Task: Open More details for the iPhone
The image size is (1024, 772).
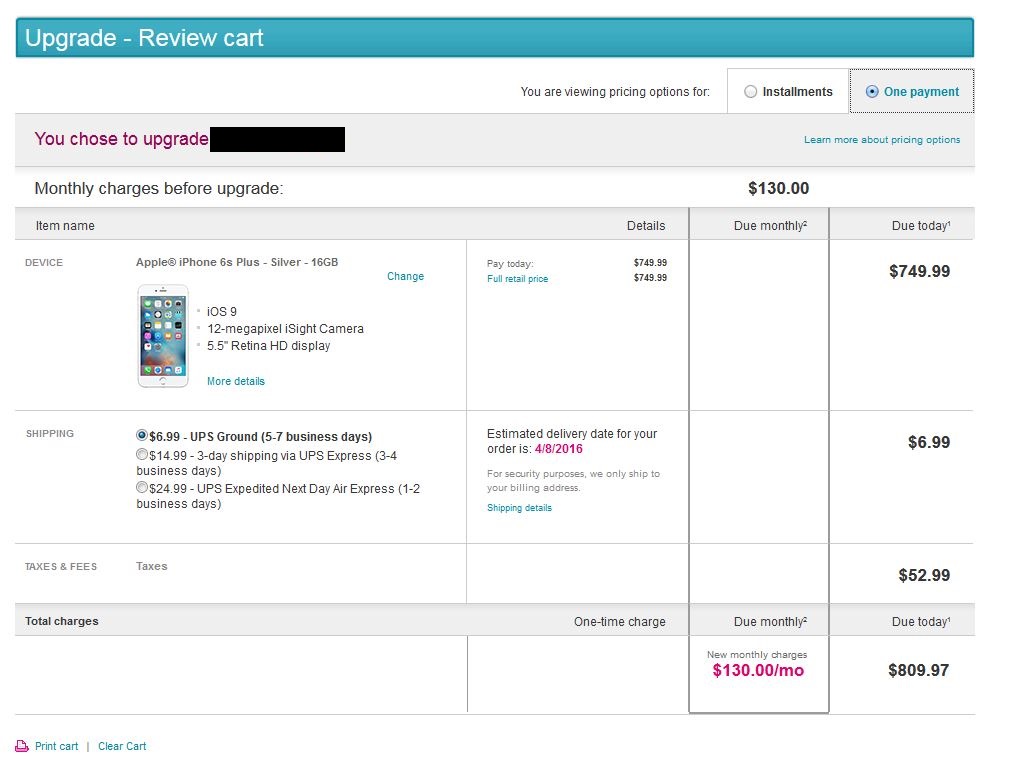Action: [235, 381]
